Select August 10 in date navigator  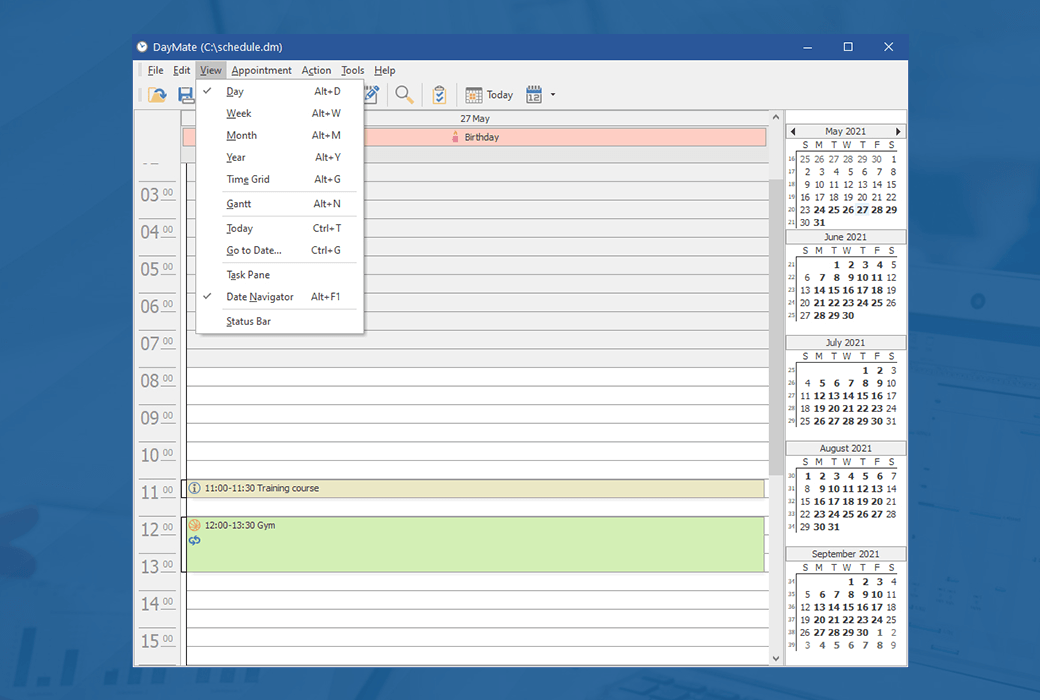[834, 489]
